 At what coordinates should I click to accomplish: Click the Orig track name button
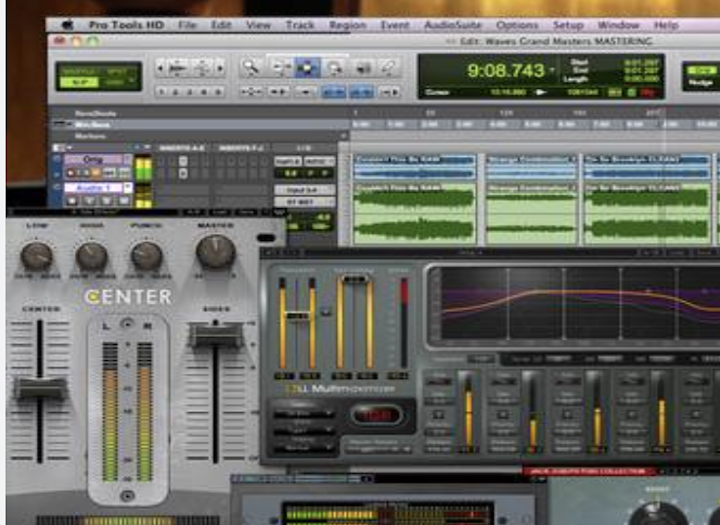pyautogui.click(x=93, y=159)
